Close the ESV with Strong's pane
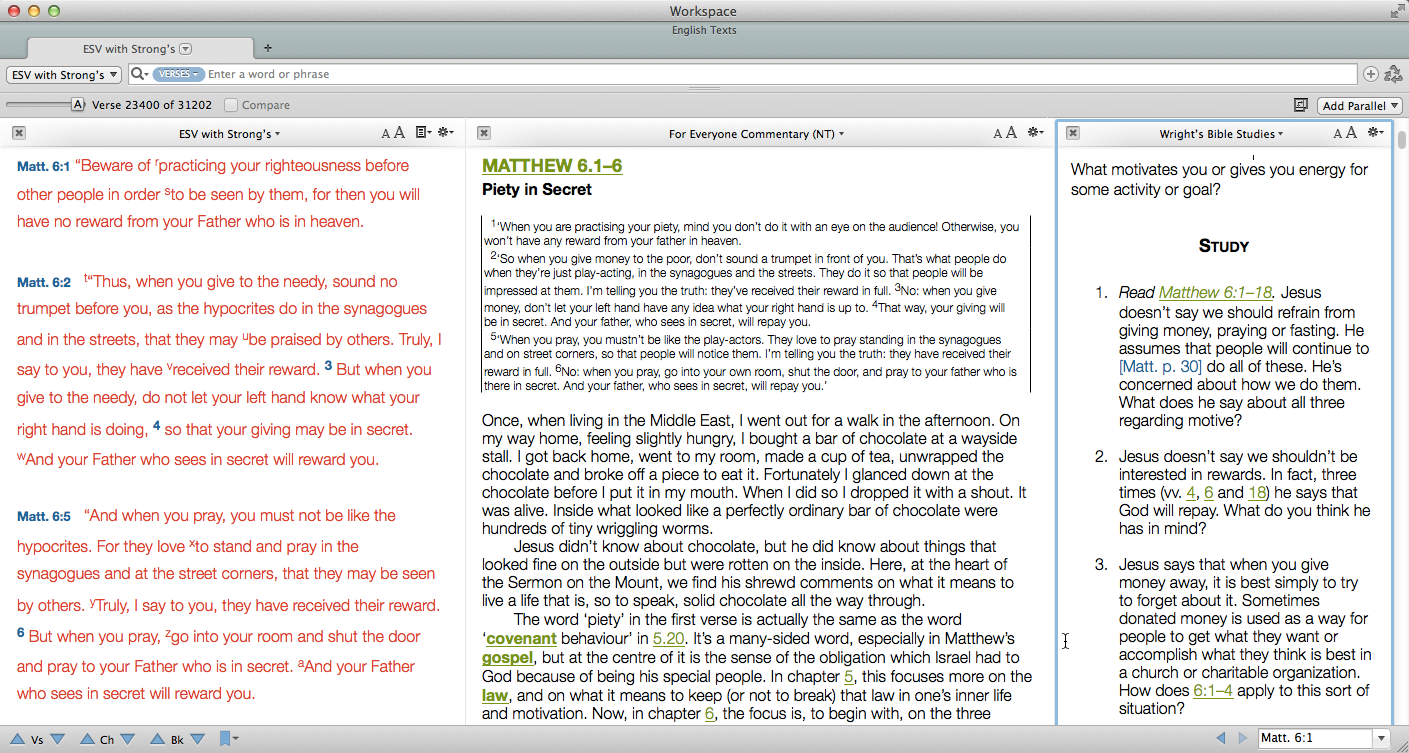Image resolution: width=1409 pixels, height=753 pixels. coord(19,133)
